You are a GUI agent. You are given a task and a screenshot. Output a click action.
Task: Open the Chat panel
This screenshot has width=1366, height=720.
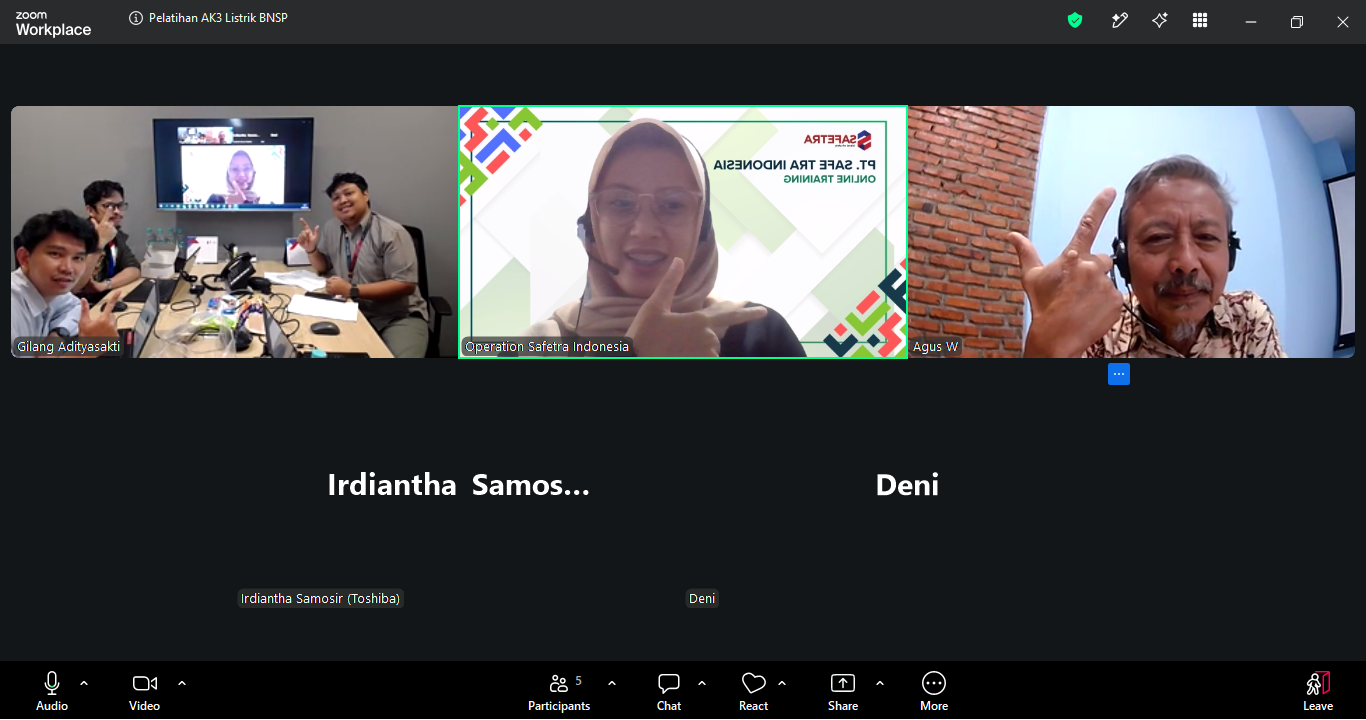[x=669, y=691]
